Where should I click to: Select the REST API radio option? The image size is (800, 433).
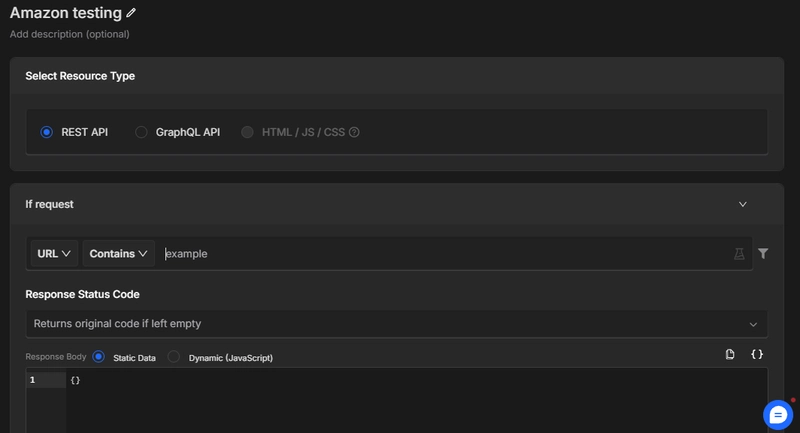(x=46, y=132)
